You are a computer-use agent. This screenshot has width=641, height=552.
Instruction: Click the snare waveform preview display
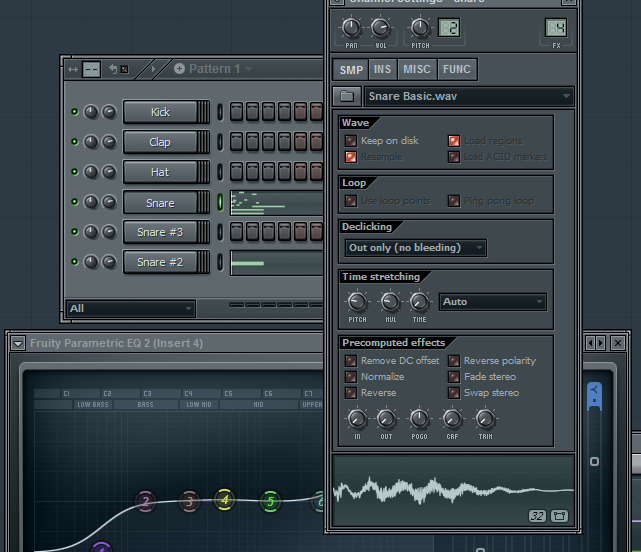[453, 490]
